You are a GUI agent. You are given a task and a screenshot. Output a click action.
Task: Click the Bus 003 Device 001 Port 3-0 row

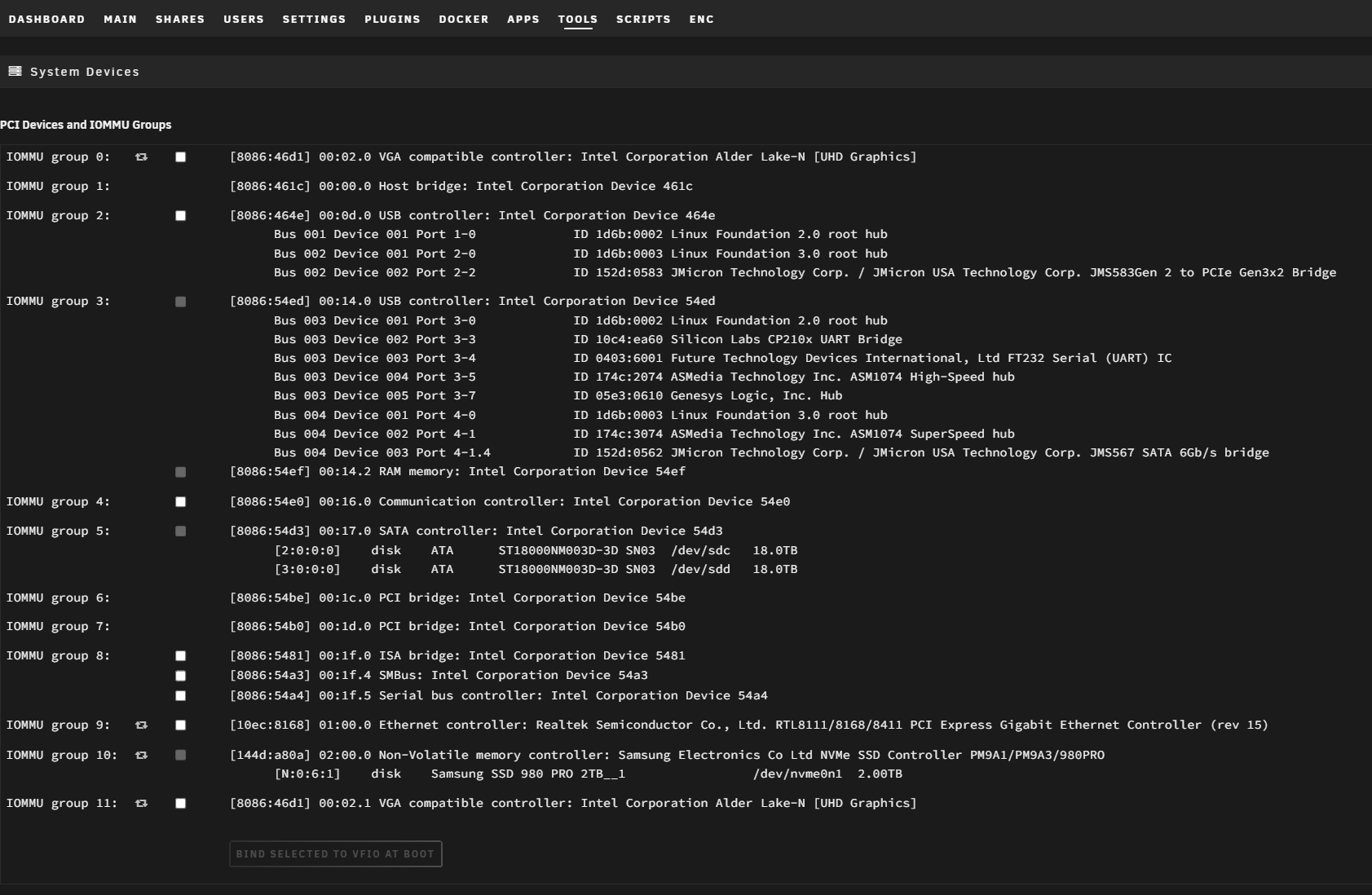point(580,321)
